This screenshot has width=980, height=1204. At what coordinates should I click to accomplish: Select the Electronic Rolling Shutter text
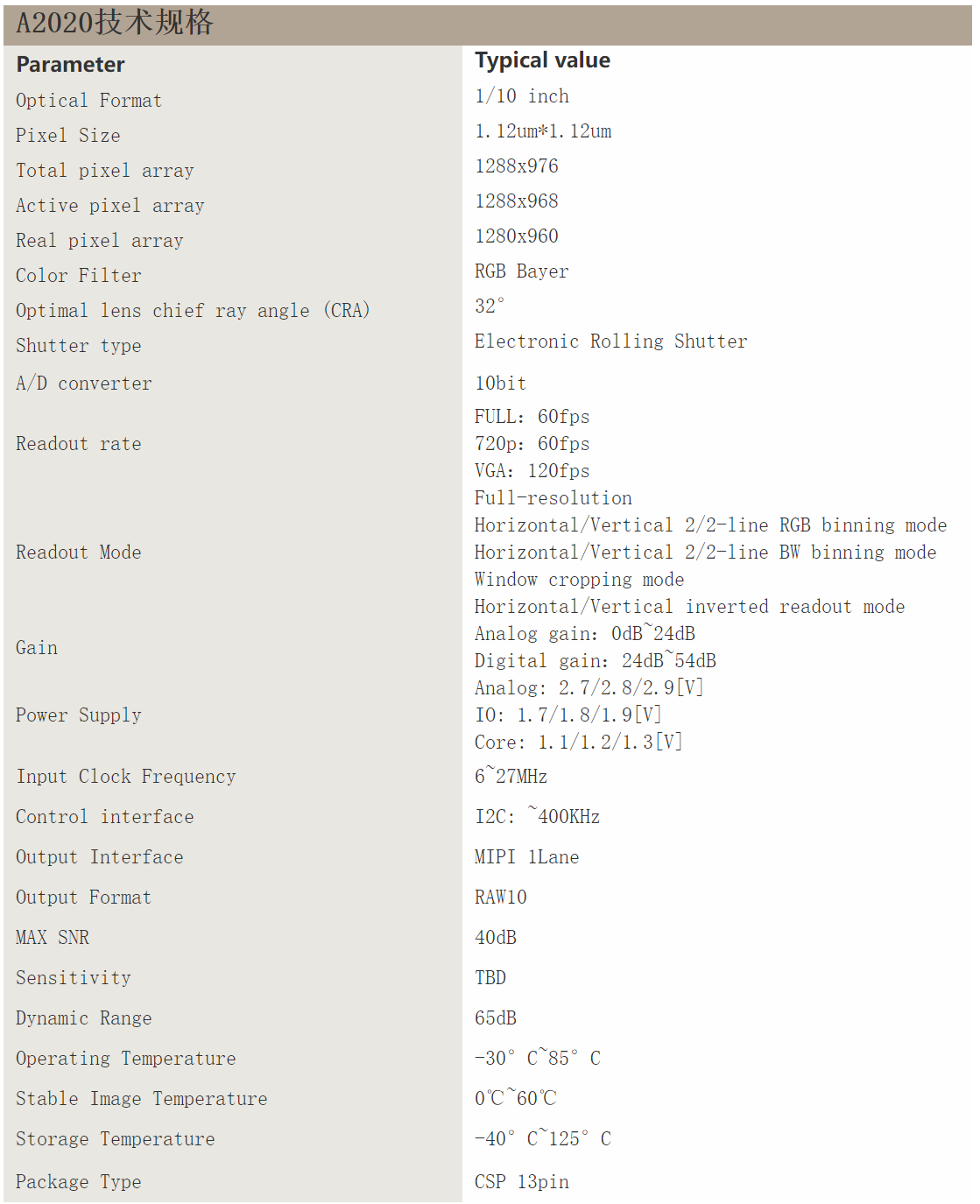pos(610,341)
